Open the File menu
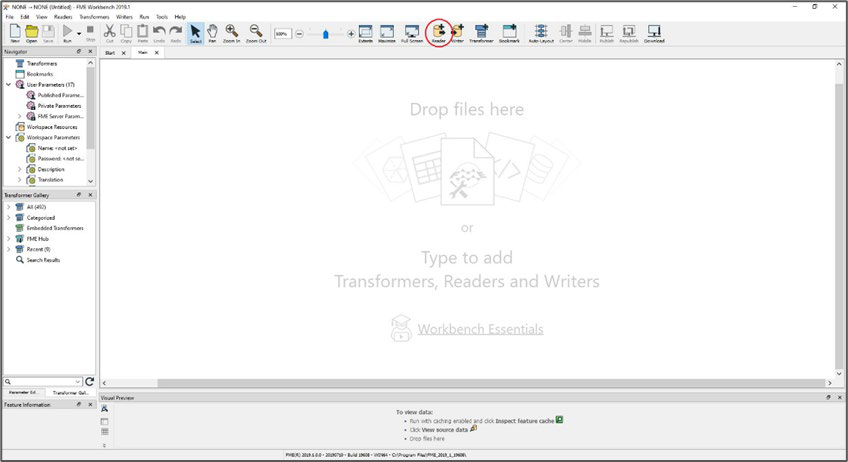This screenshot has height=462, width=848. tap(10, 17)
